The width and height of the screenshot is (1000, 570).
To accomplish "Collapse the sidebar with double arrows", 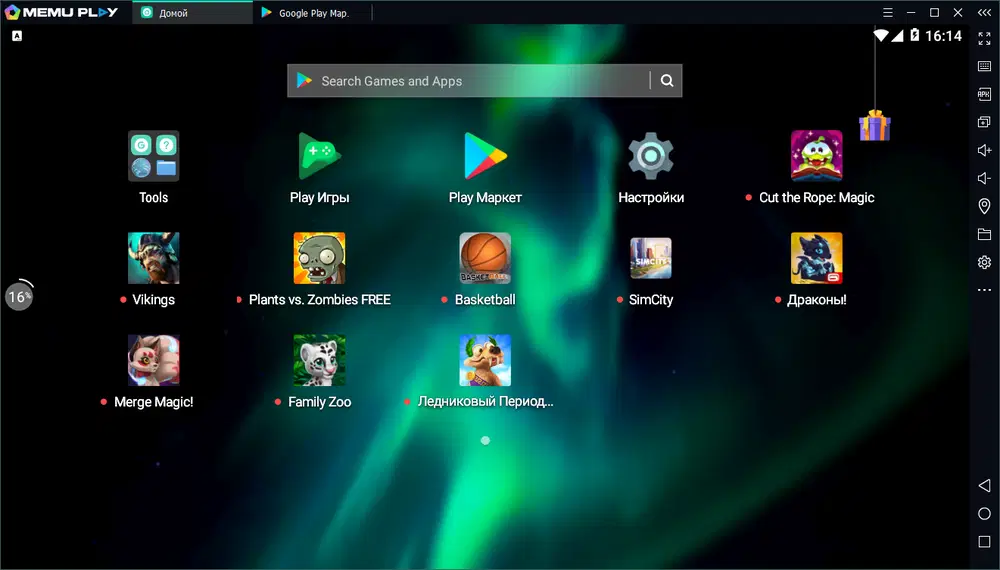I will click(x=984, y=12).
